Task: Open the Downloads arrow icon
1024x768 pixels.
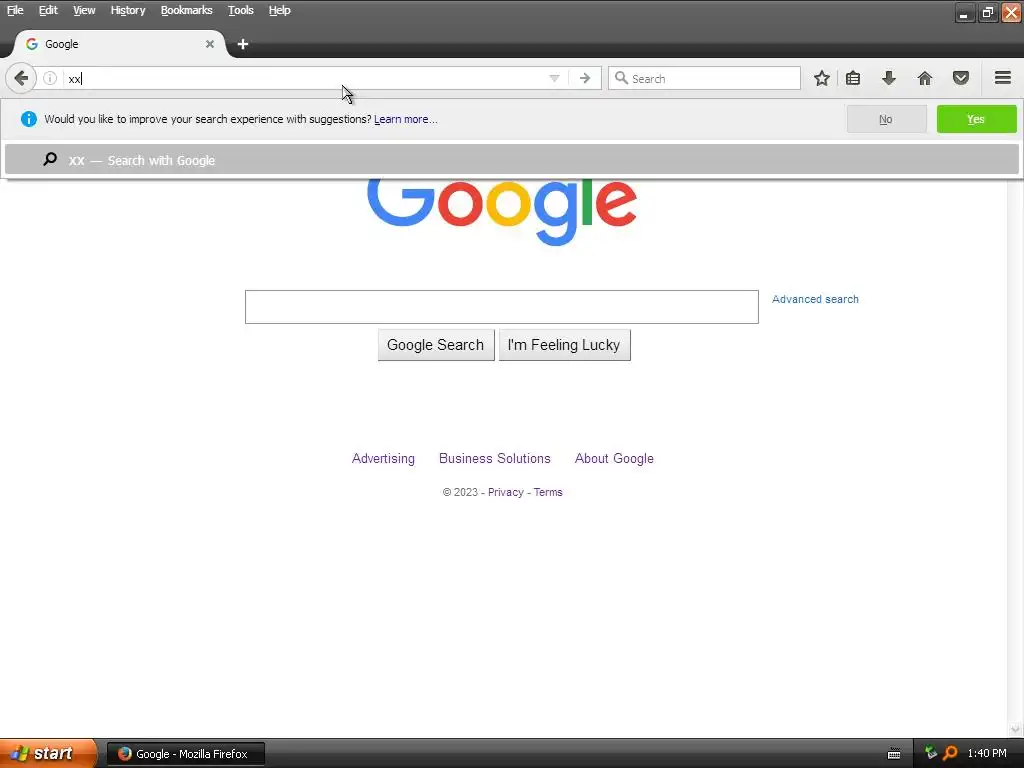Action: [889, 78]
